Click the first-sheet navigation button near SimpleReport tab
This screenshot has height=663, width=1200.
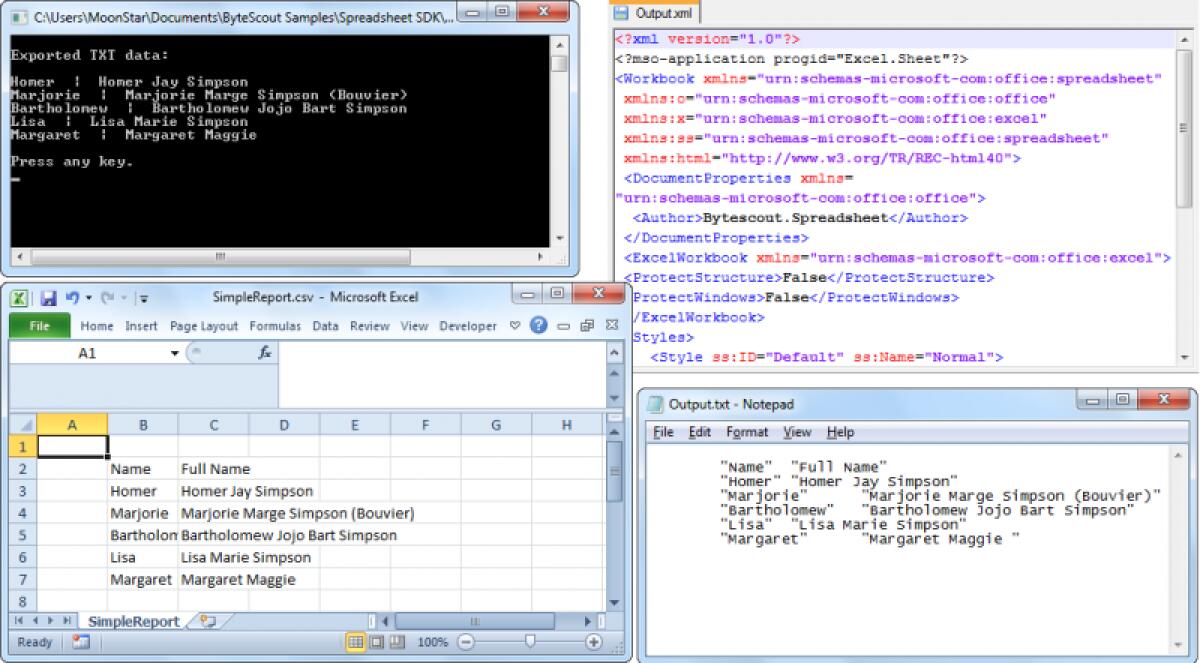17,621
